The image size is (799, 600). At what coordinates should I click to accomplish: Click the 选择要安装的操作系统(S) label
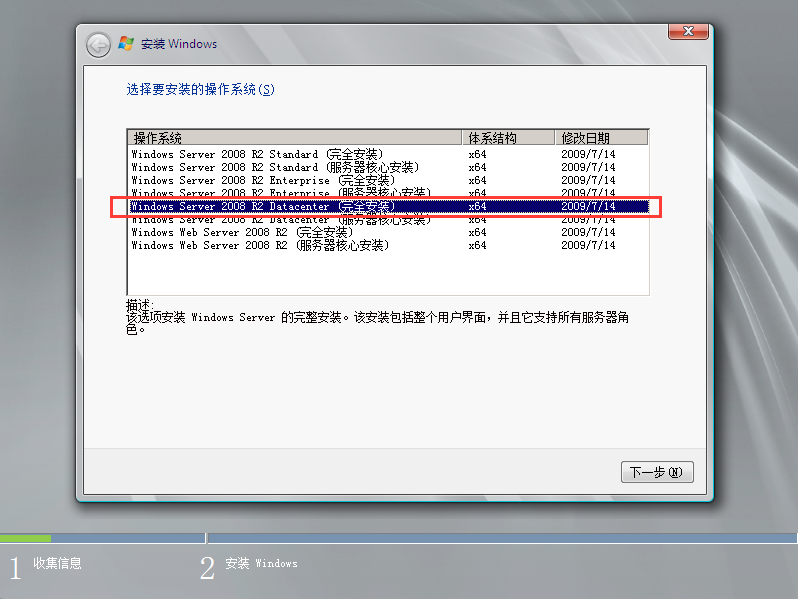200,90
